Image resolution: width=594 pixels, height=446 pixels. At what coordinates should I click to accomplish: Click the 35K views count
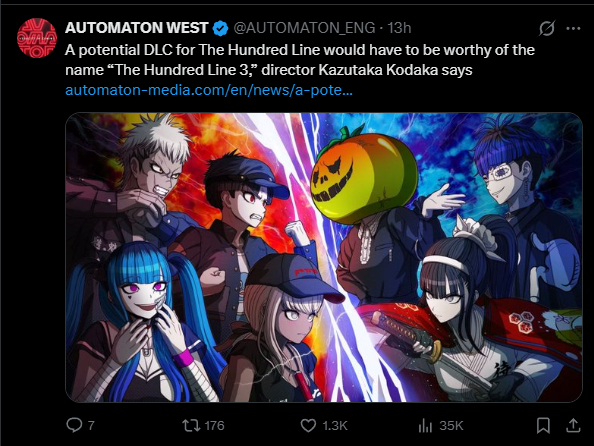tap(451, 426)
